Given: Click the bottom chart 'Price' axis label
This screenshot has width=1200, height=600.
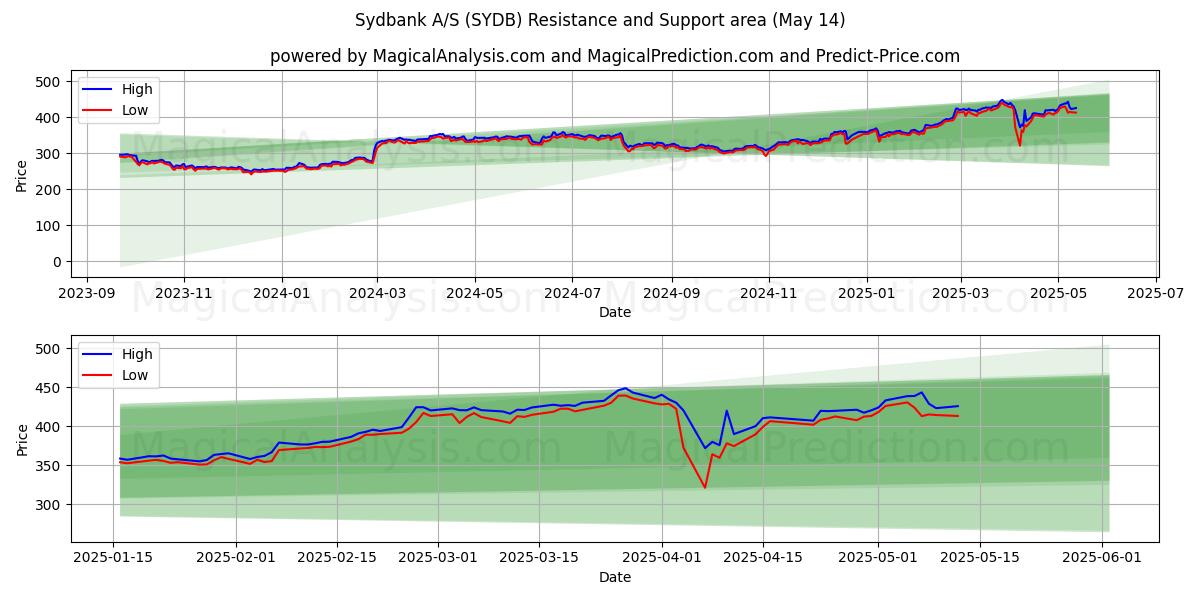Looking at the screenshot, I should click(x=22, y=439).
